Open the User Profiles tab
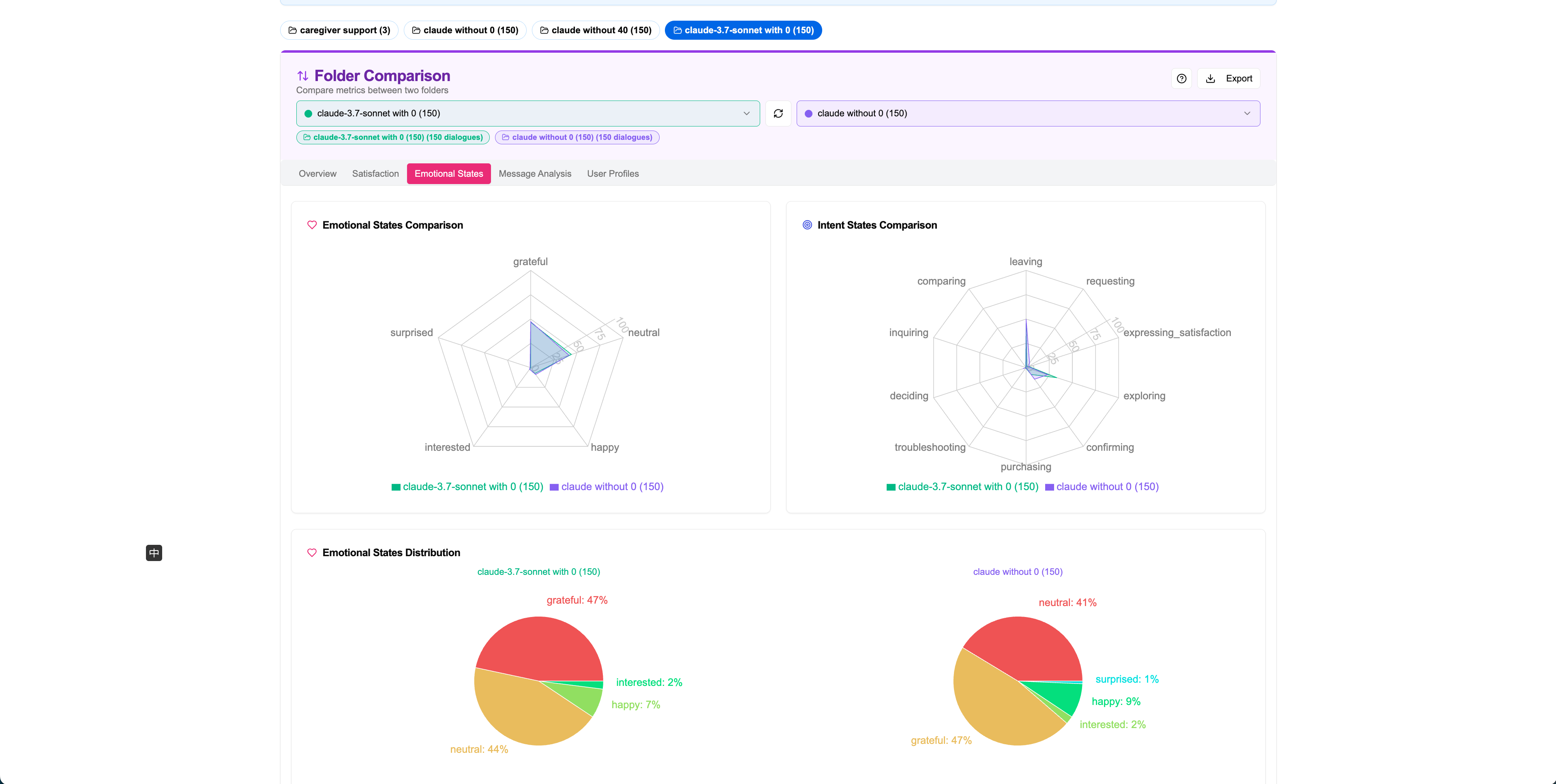The width and height of the screenshot is (1556, 784). [x=613, y=174]
